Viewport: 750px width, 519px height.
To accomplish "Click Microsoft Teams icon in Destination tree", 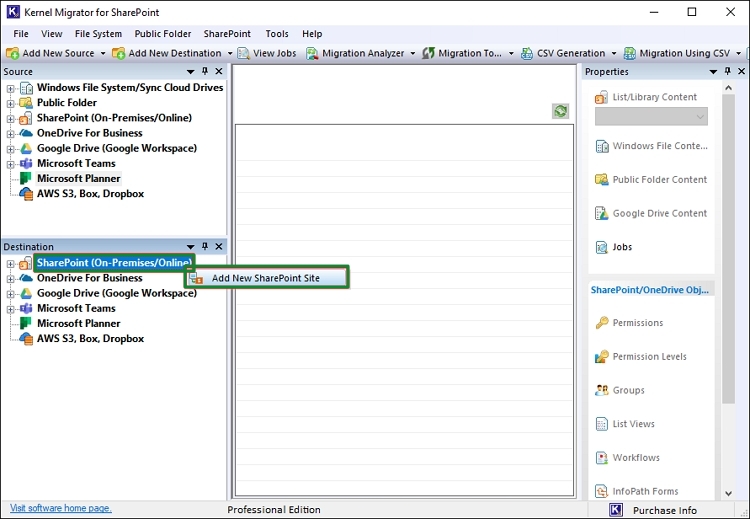I will (x=26, y=309).
